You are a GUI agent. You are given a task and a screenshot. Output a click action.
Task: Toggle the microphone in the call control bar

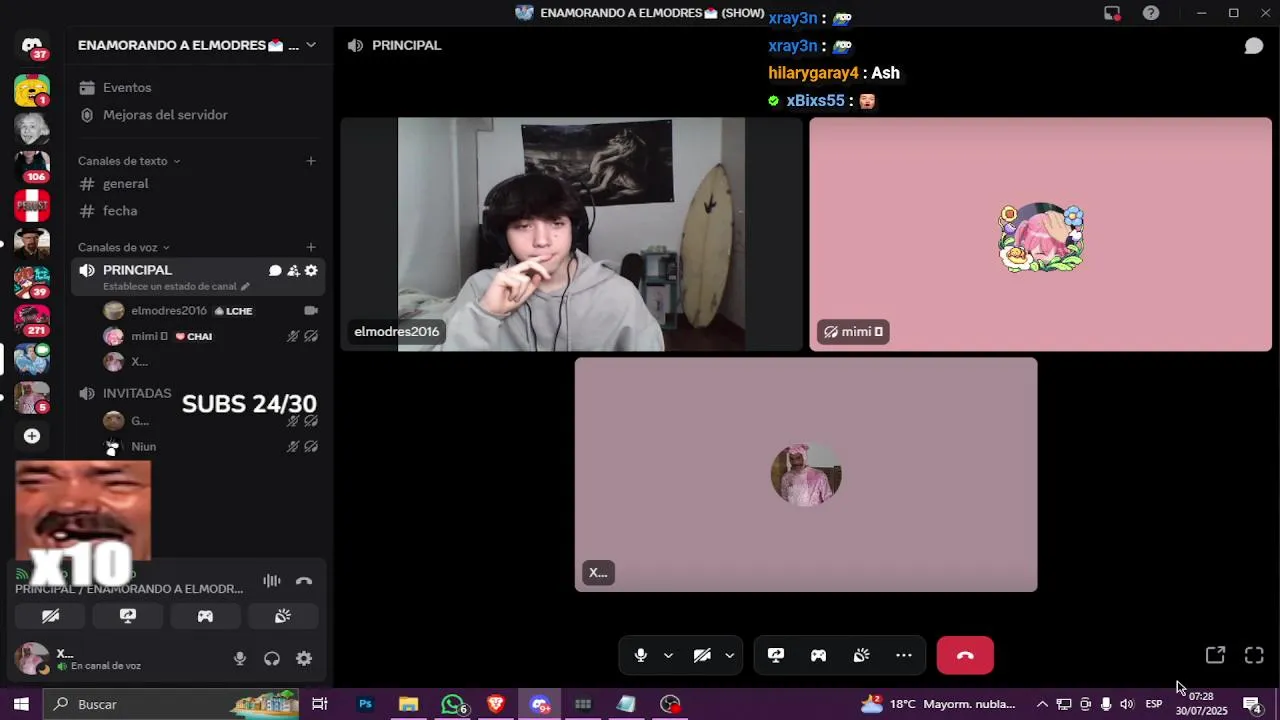pos(641,655)
